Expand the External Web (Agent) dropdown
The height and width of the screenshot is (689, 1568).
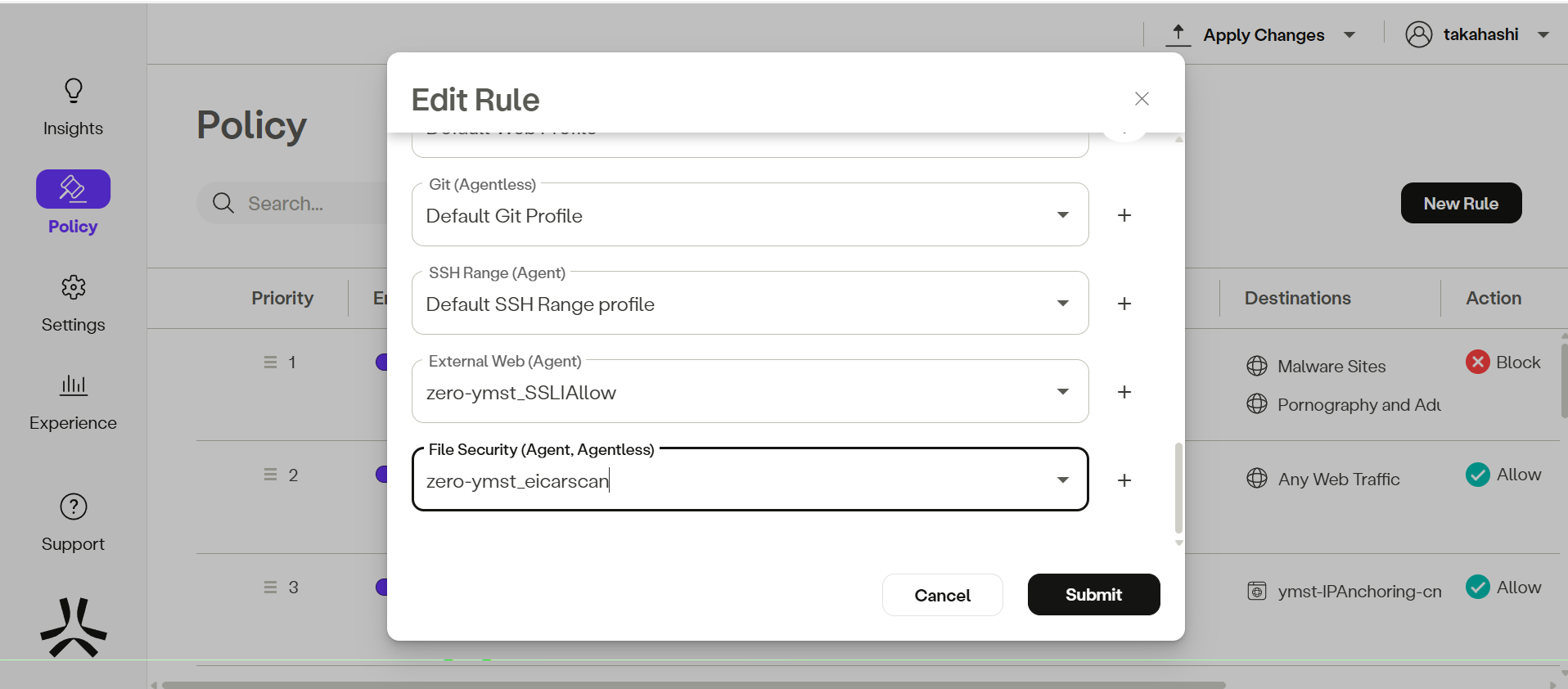[1062, 392]
